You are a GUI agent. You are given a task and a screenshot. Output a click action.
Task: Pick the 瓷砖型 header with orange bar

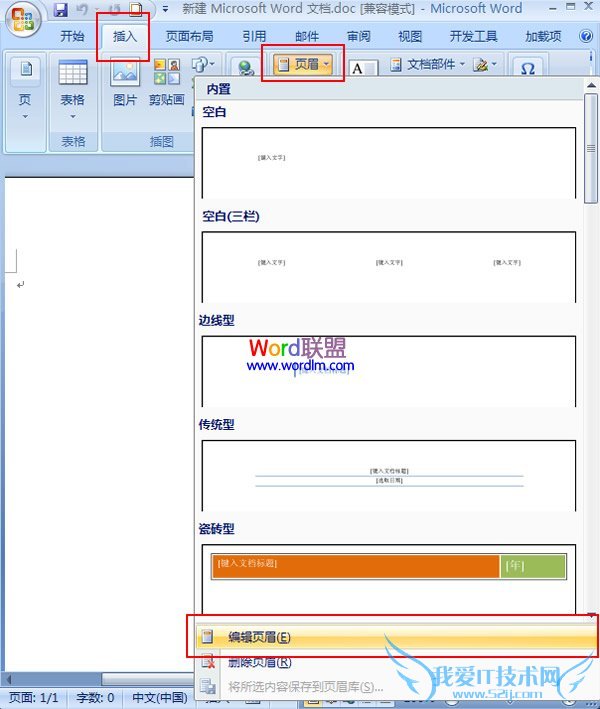pyautogui.click(x=388, y=577)
